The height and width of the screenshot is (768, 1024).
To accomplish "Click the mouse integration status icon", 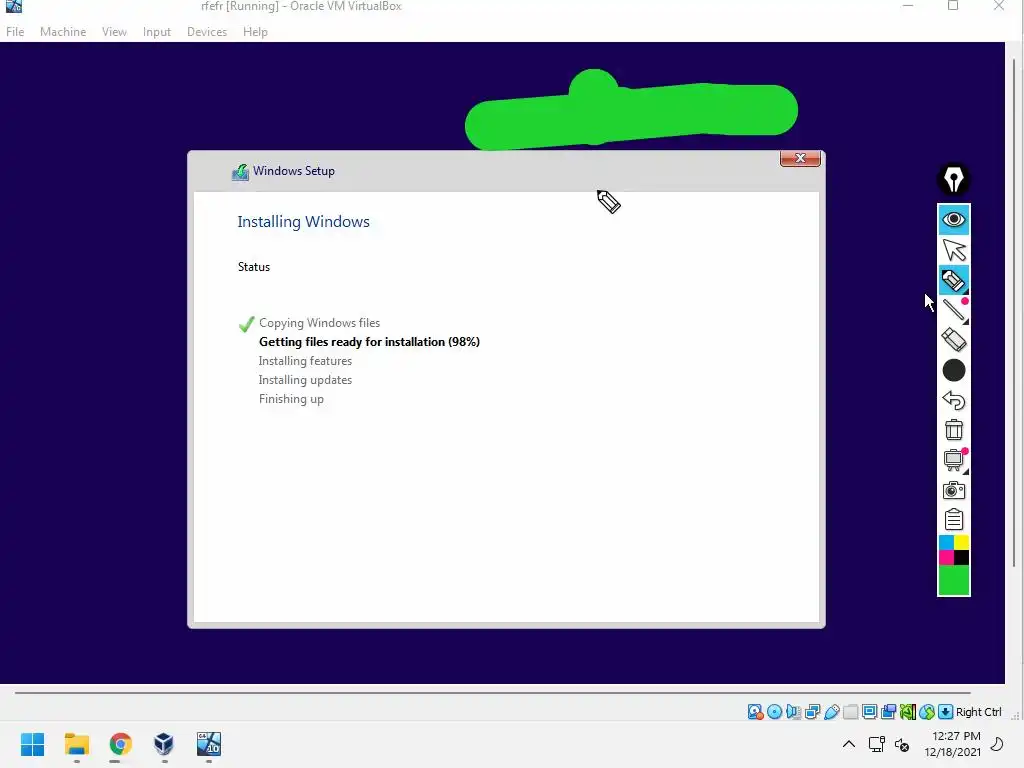I will tap(926, 712).
